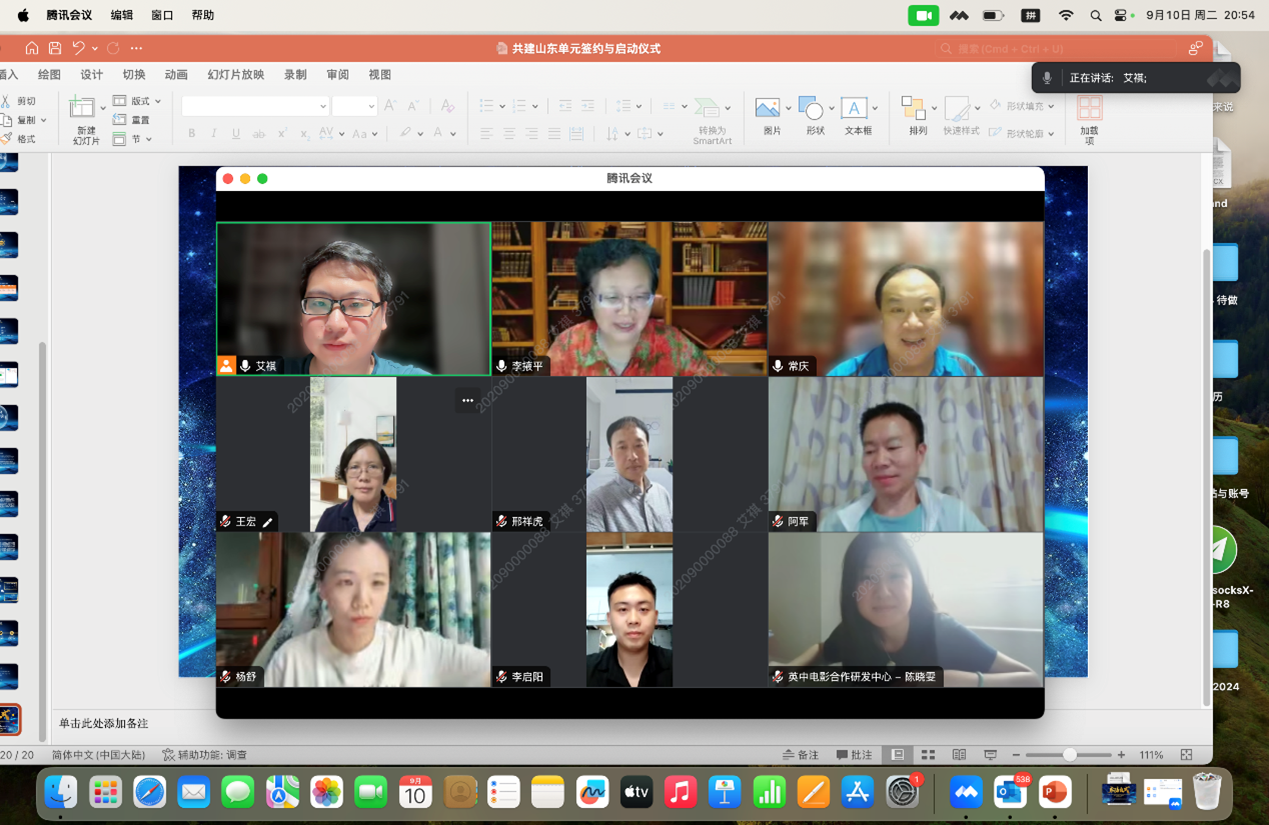This screenshot has height=825, width=1269.
Task: Toggle the 备注 notes pane
Action: [x=801, y=755]
